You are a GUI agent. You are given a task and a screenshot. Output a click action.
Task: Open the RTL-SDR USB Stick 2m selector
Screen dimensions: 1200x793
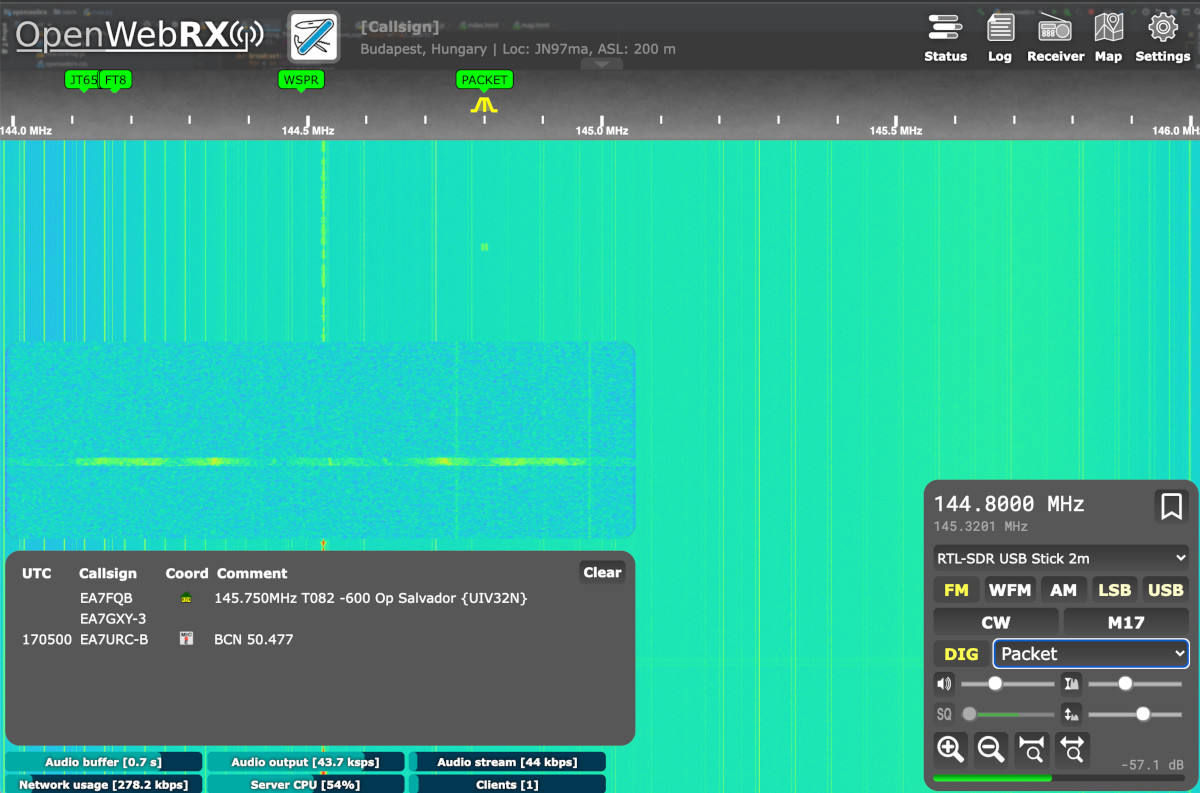(1060, 558)
